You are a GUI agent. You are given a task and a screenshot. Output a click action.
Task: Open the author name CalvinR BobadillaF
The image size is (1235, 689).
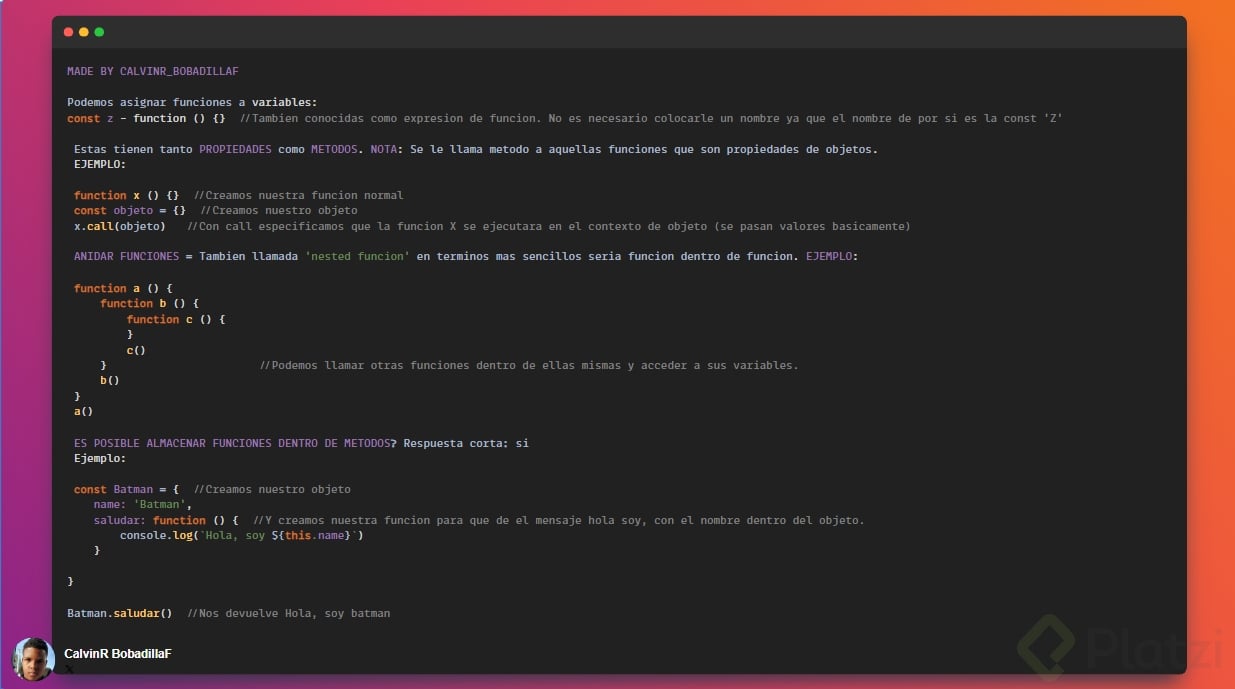pos(118,653)
